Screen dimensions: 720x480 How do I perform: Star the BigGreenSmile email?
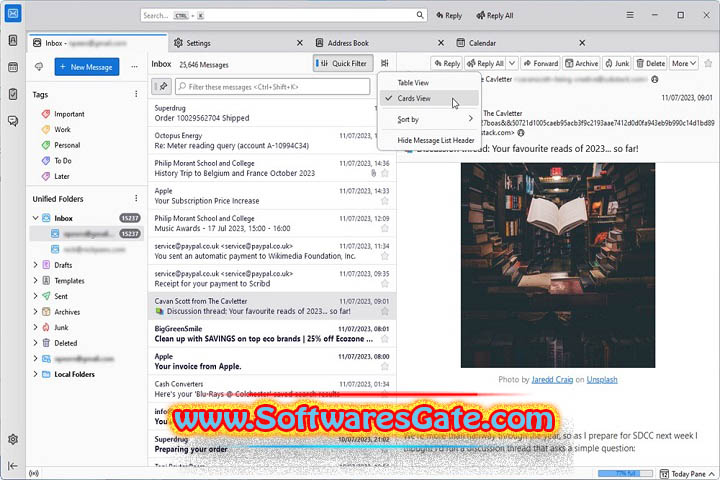385,339
